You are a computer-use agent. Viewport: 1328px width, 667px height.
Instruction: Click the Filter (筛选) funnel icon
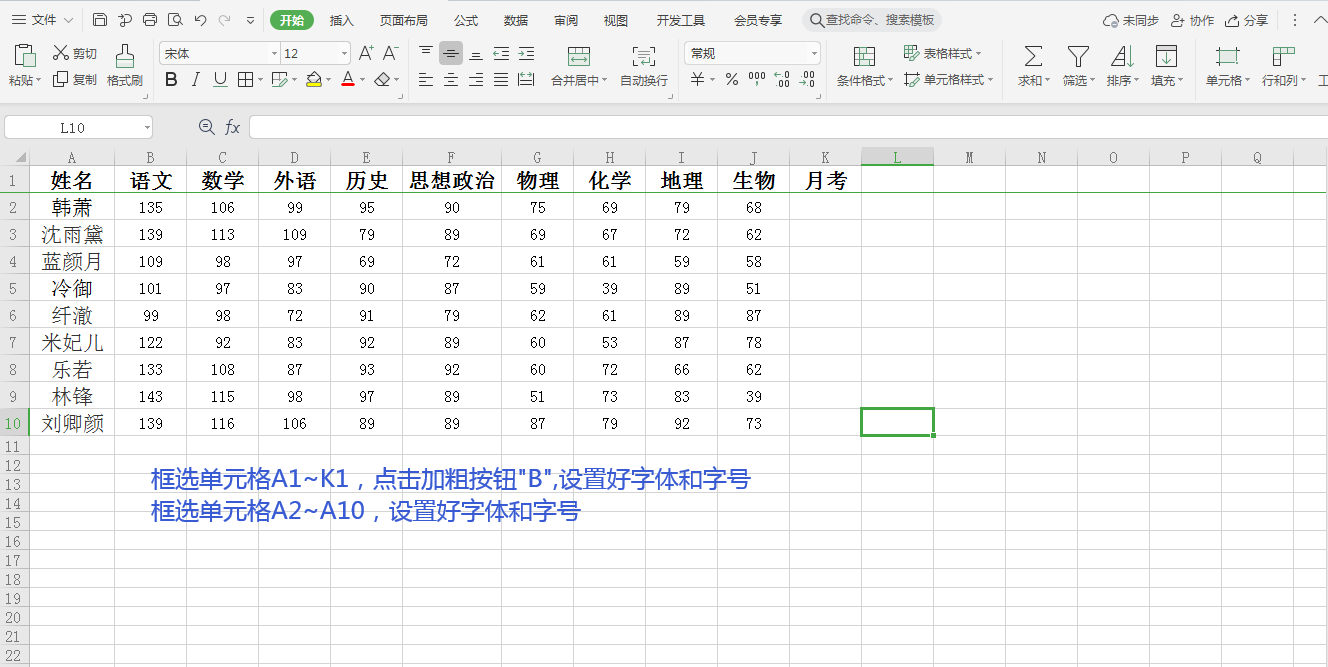[x=1078, y=57]
